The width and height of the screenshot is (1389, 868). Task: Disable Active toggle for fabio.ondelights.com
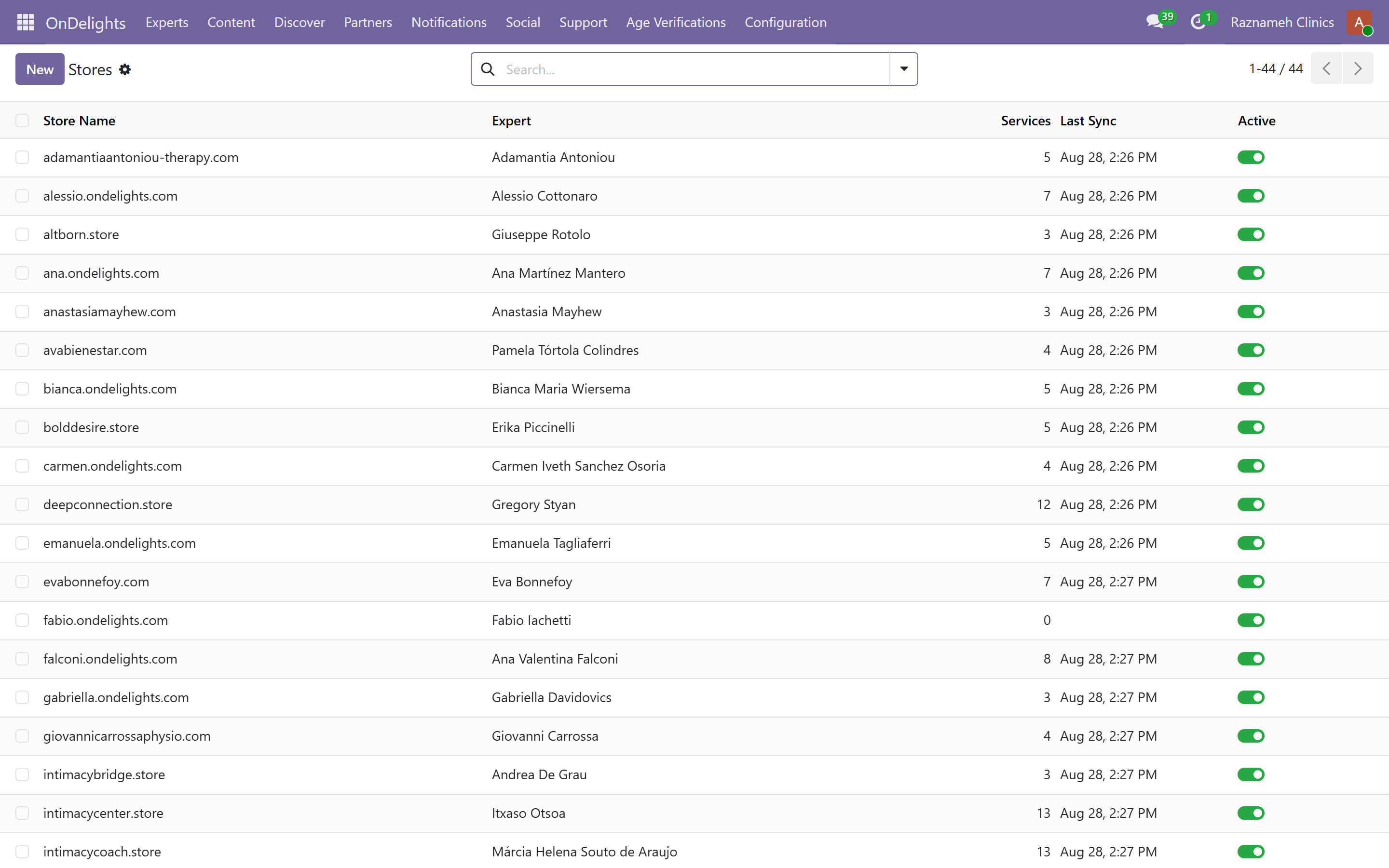pos(1251,620)
